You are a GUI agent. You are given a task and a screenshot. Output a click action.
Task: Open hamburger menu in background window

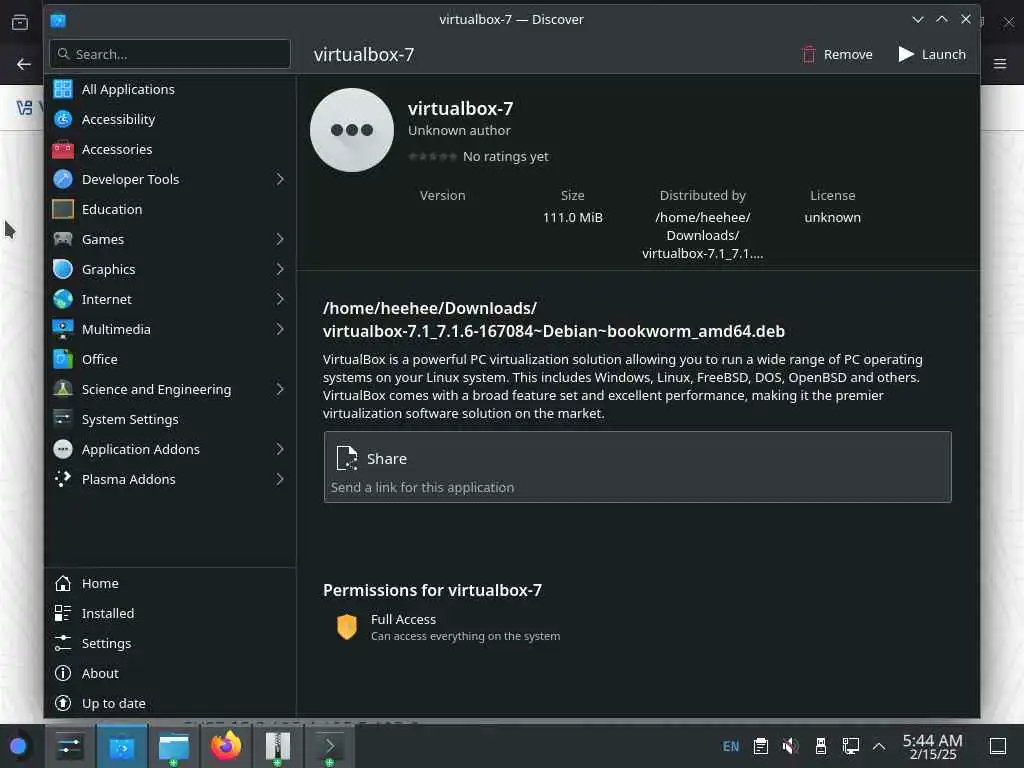click(x=999, y=64)
